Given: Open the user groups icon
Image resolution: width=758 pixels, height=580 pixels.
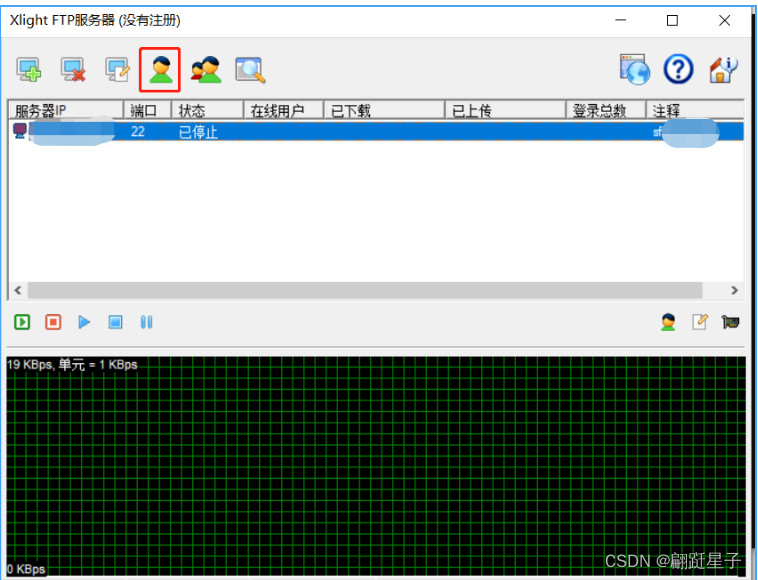Looking at the screenshot, I should coord(206,70).
